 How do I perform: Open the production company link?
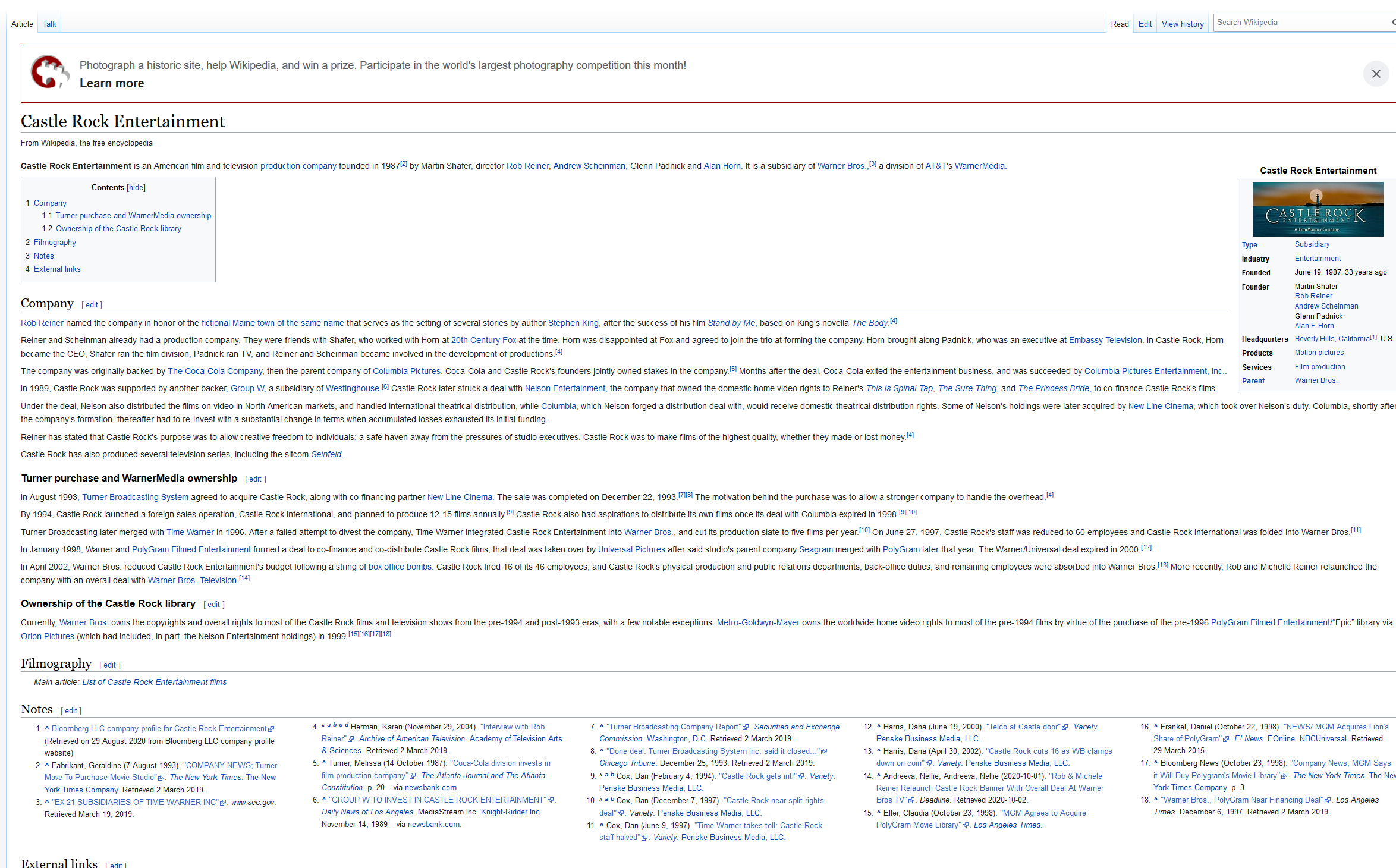point(298,166)
